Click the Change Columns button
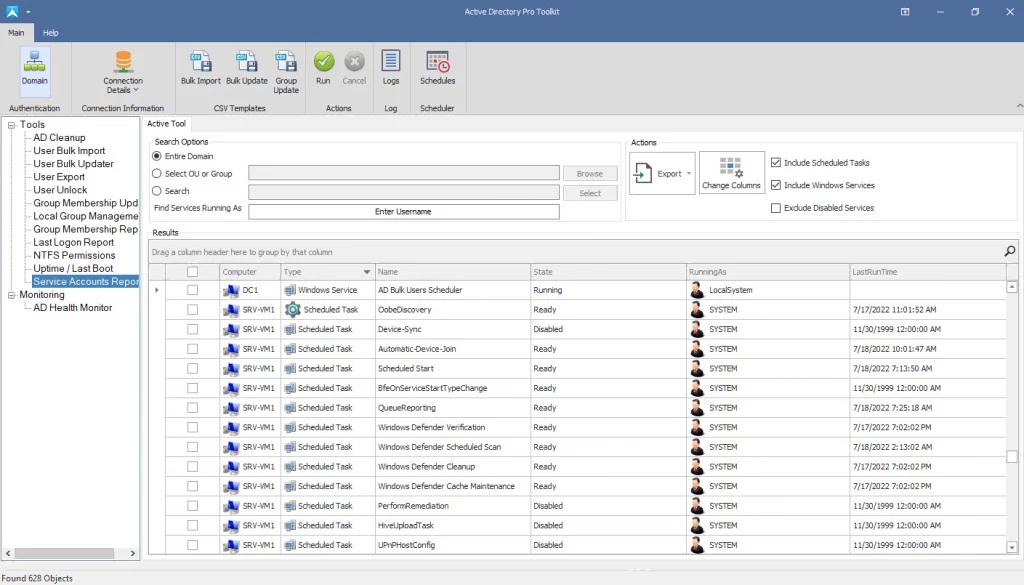1024x585 pixels. 731,173
